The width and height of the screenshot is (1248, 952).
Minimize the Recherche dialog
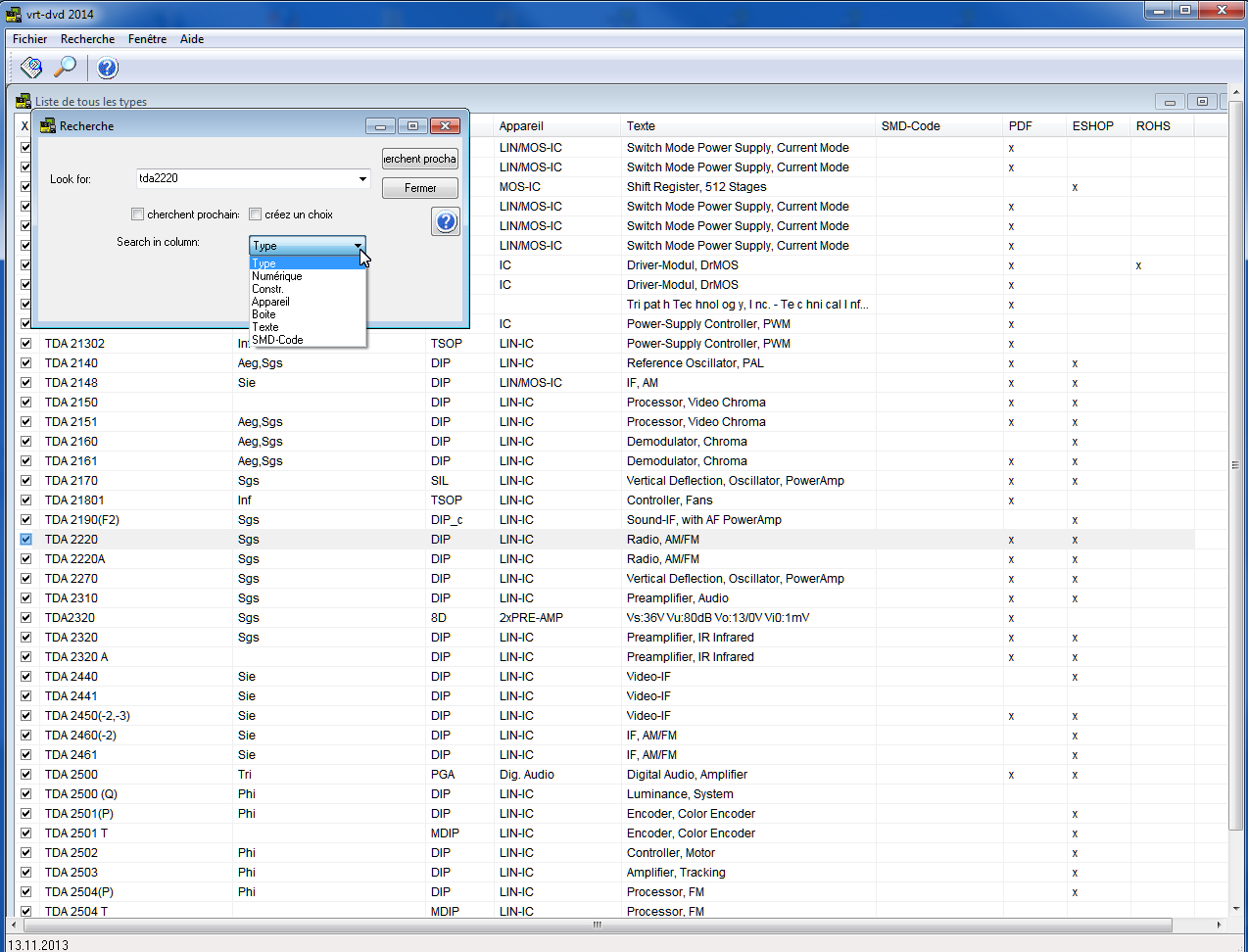pos(380,125)
